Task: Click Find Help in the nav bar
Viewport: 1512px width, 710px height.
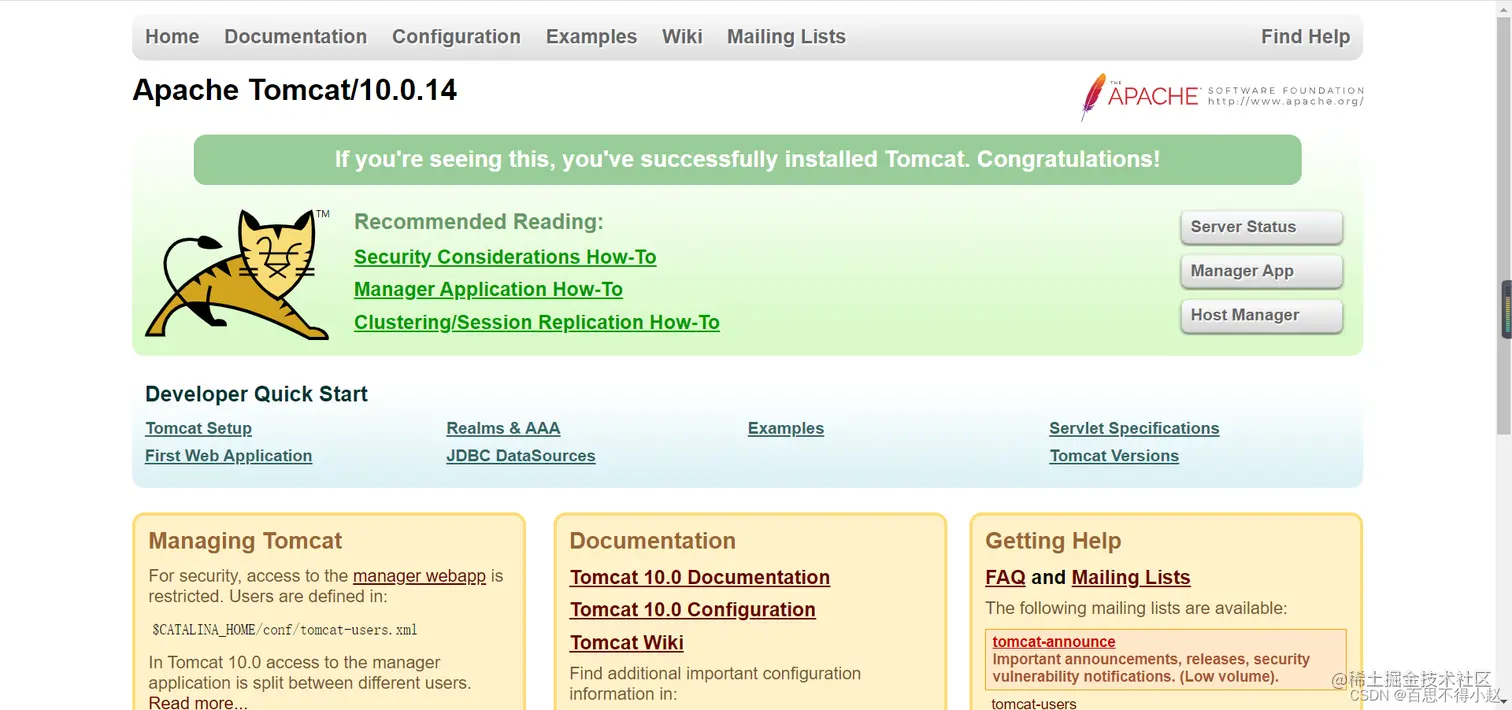Action: (x=1305, y=37)
